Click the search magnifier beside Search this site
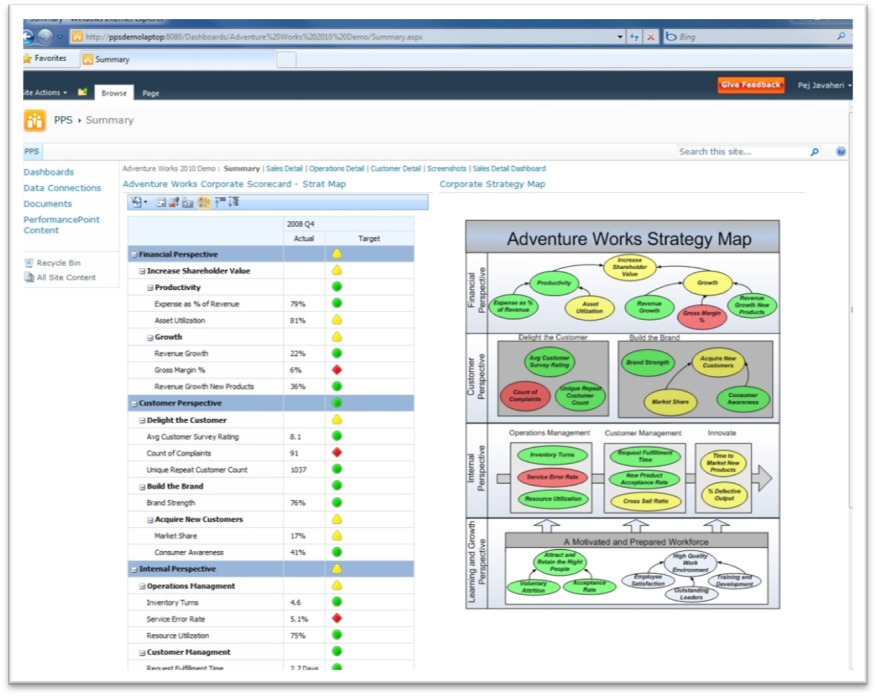The width and height of the screenshot is (876, 696). coord(815,152)
